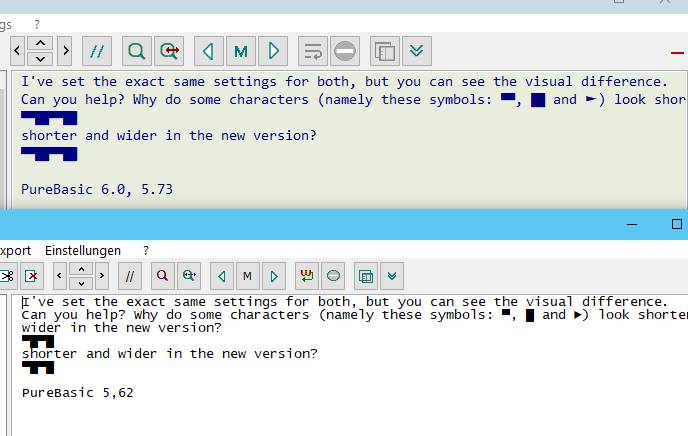Image resolution: width=688 pixels, height=436 pixels.
Task: Minimize the bottom window
Action: (632, 225)
